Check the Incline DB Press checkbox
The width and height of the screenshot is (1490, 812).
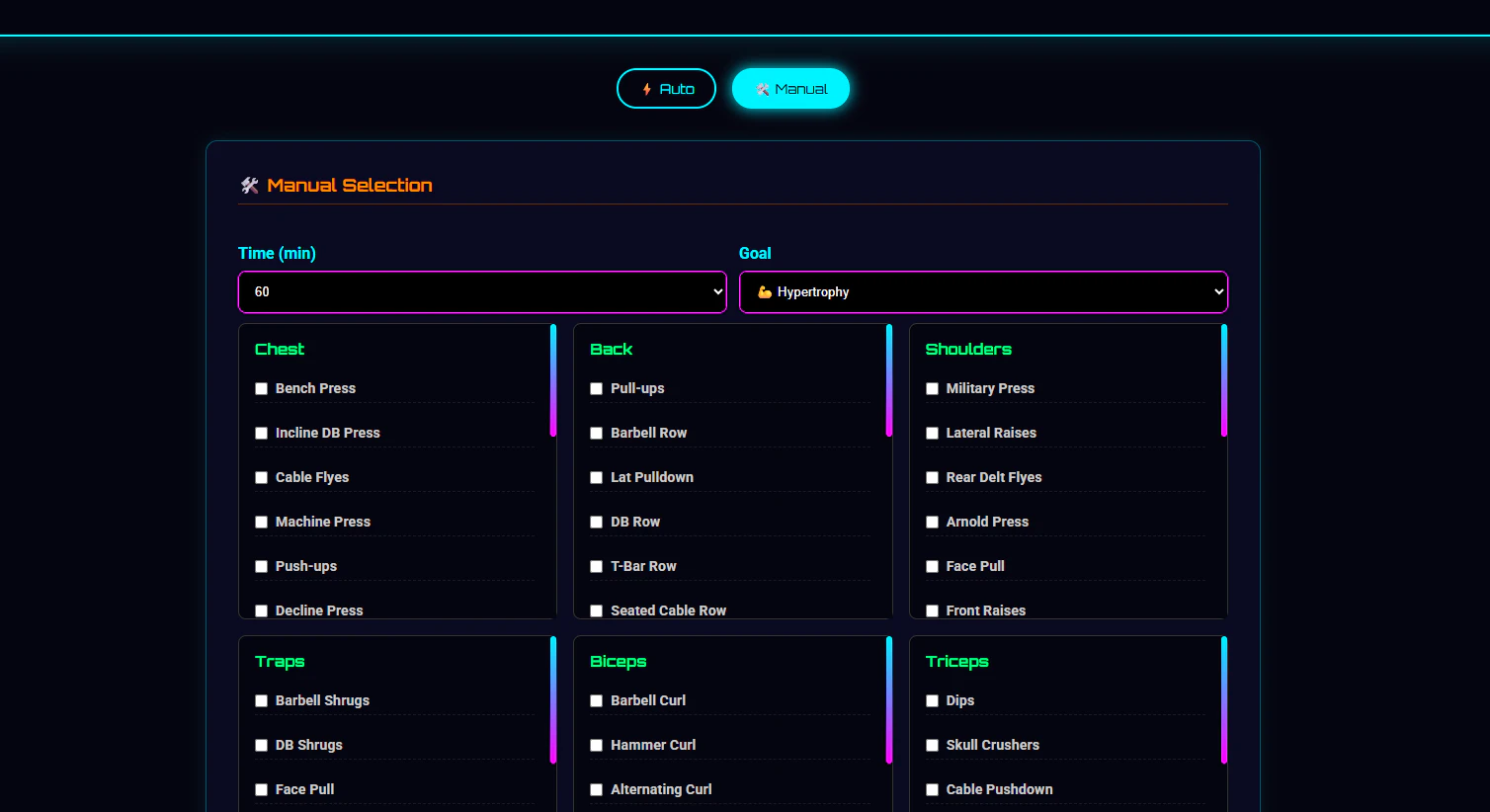[x=262, y=434]
